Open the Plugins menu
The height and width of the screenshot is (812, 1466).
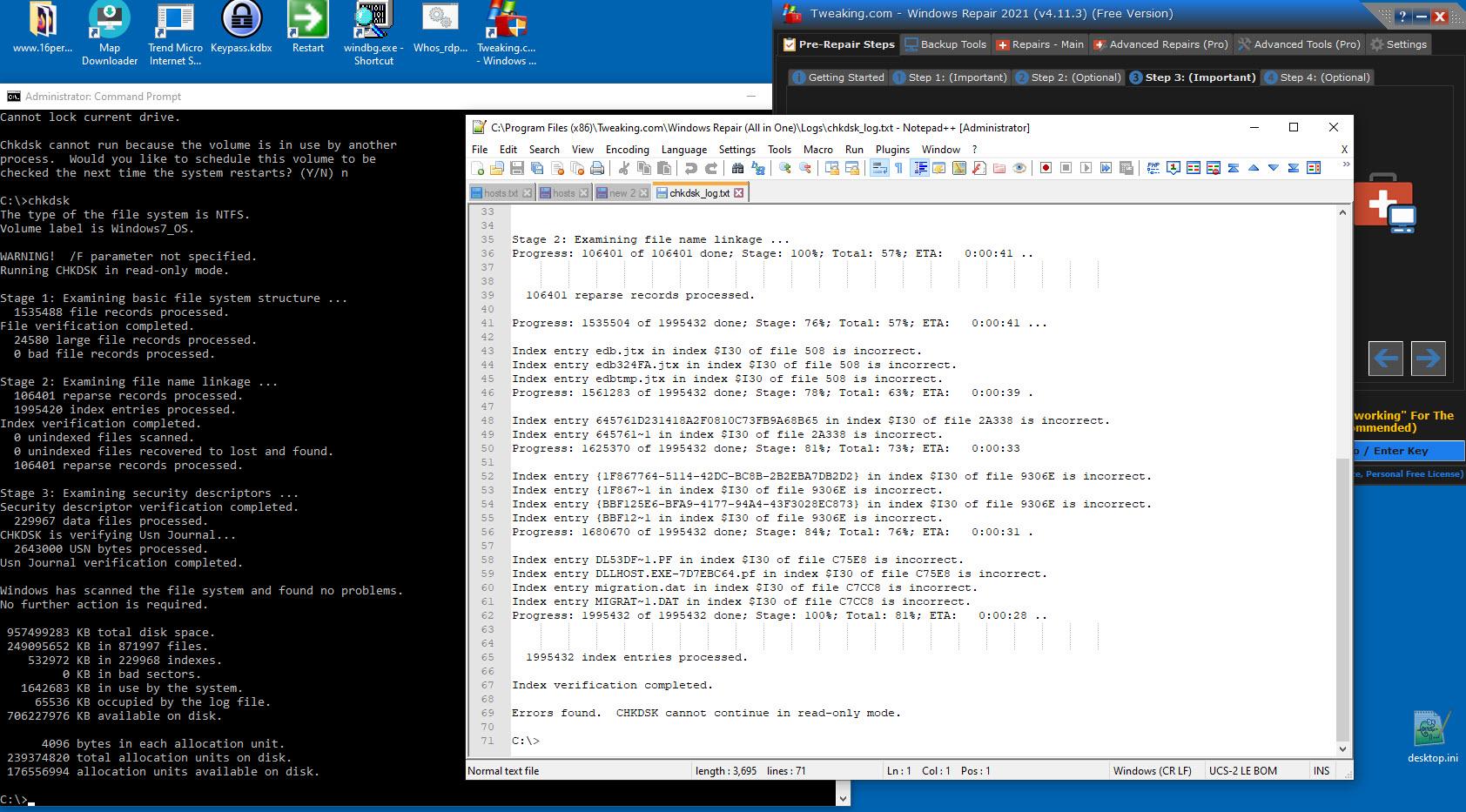(892, 150)
